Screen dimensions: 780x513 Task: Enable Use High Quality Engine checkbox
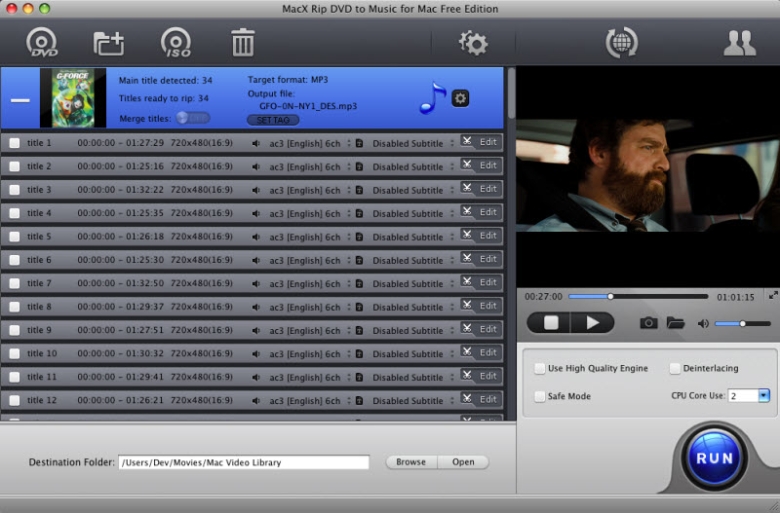[x=540, y=368]
